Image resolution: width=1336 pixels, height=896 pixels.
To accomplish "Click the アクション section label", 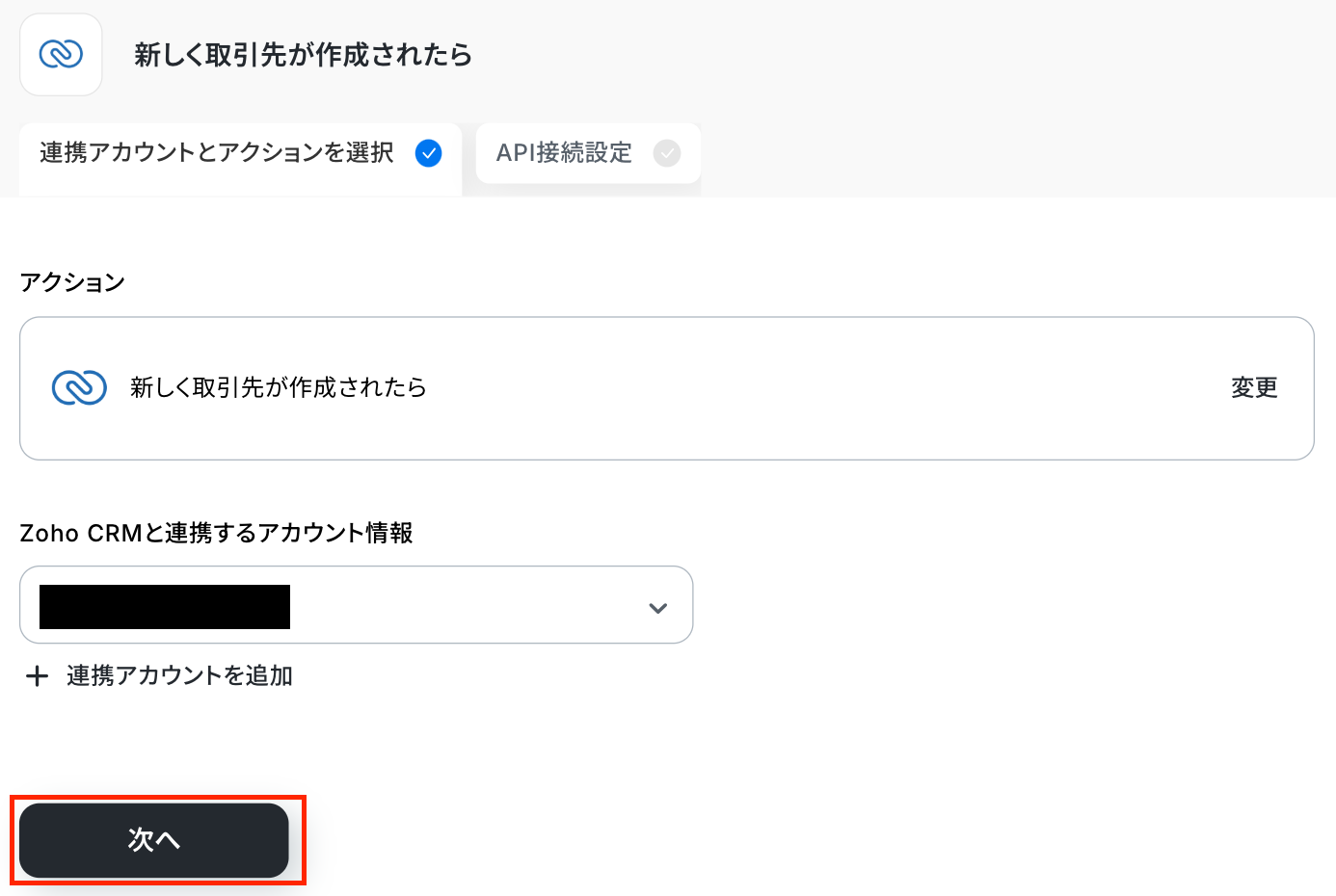I will [x=72, y=282].
